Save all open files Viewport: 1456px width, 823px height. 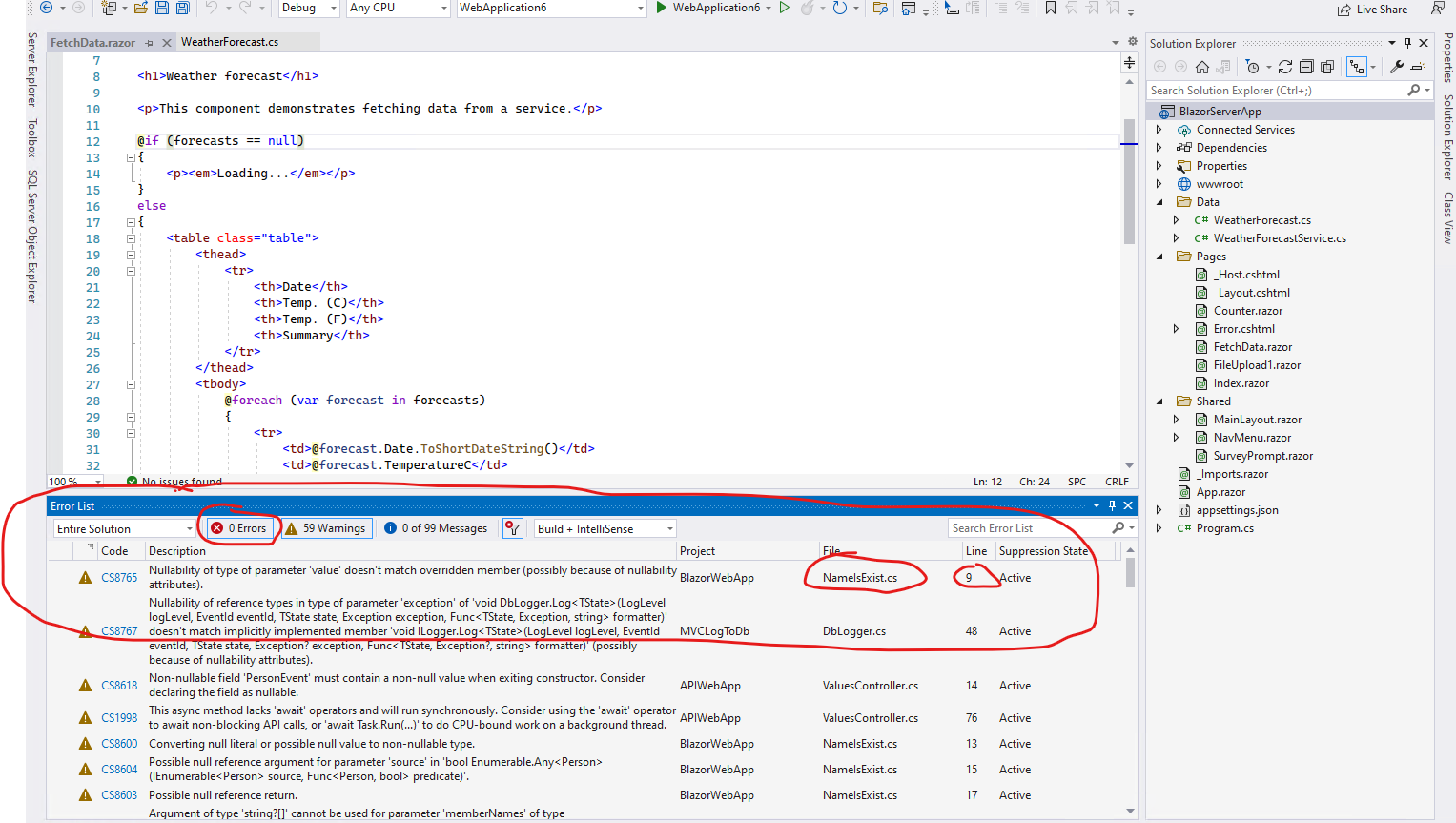point(183,9)
